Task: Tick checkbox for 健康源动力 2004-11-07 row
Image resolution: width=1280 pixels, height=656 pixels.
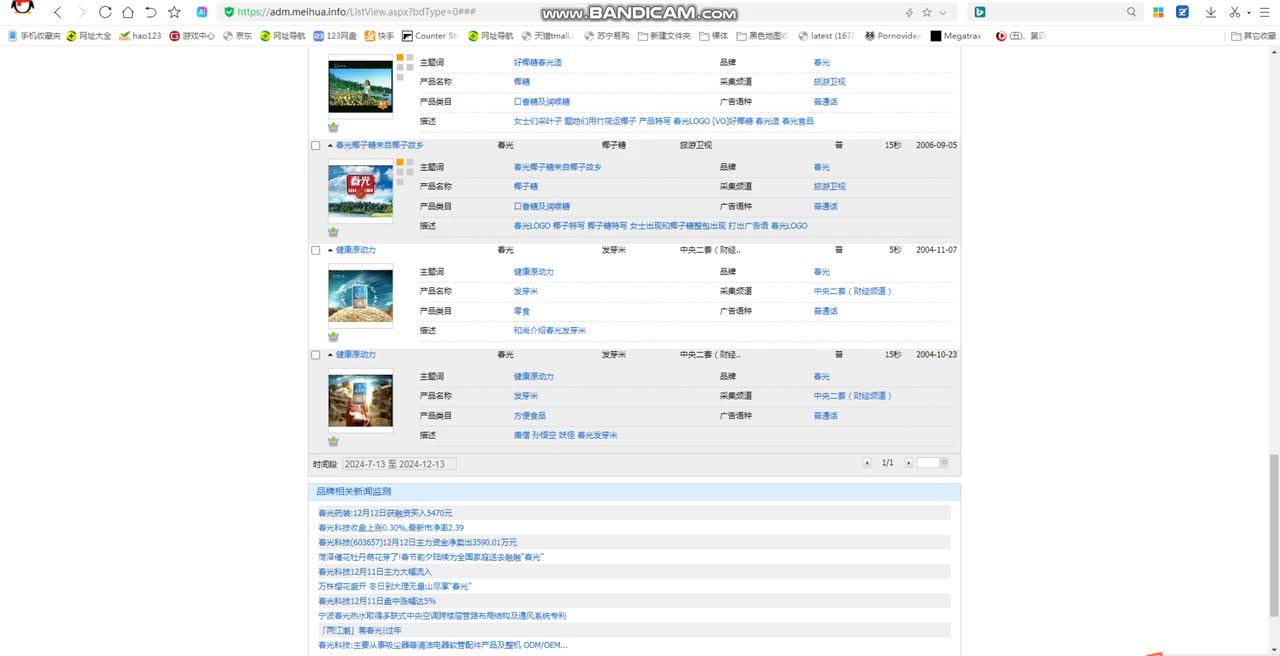Action: tap(316, 250)
